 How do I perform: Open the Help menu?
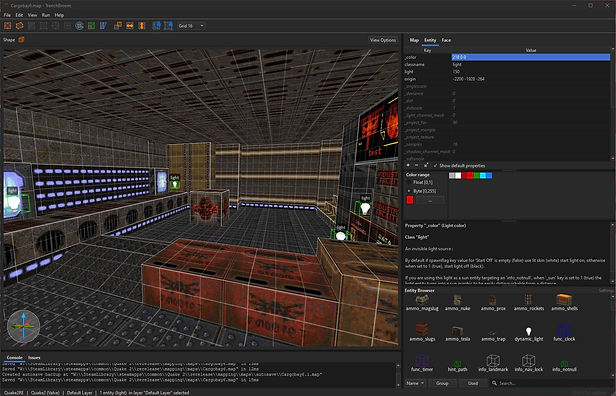59,15
